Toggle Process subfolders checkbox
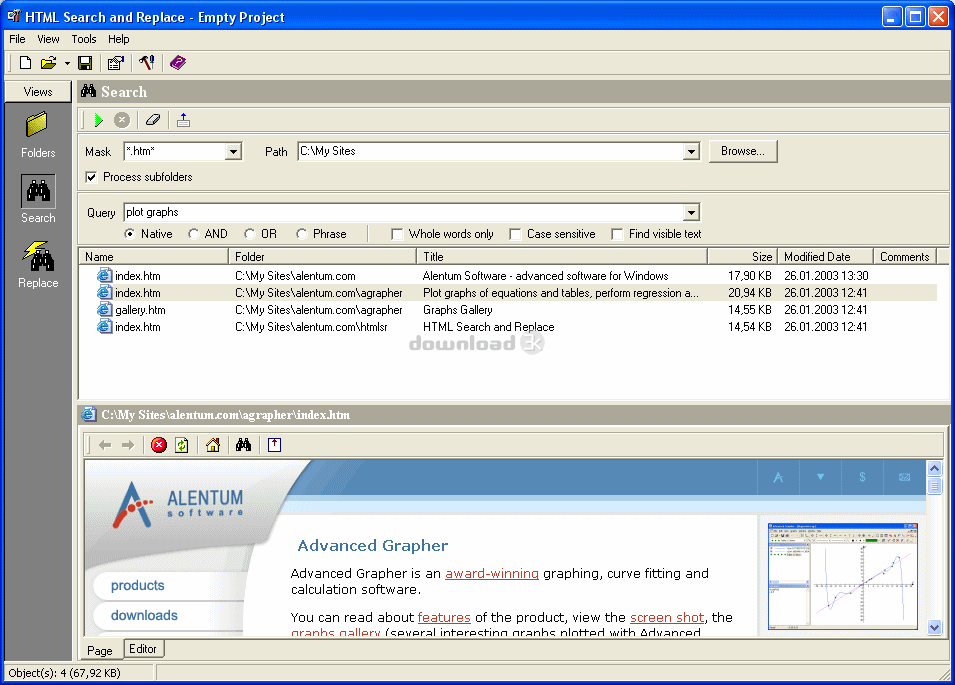Screen dimensions: 955x685 91,177
